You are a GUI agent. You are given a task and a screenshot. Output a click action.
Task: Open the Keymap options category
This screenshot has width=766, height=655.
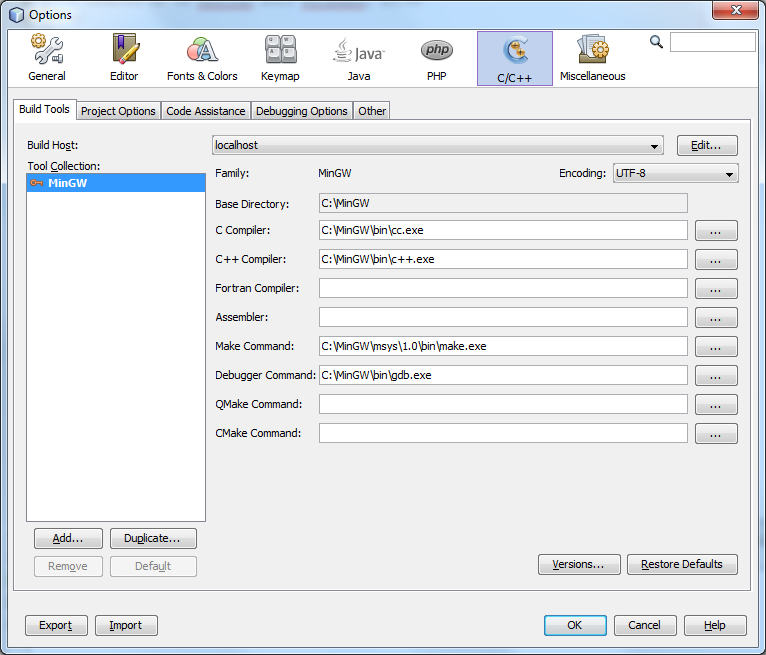[x=280, y=58]
